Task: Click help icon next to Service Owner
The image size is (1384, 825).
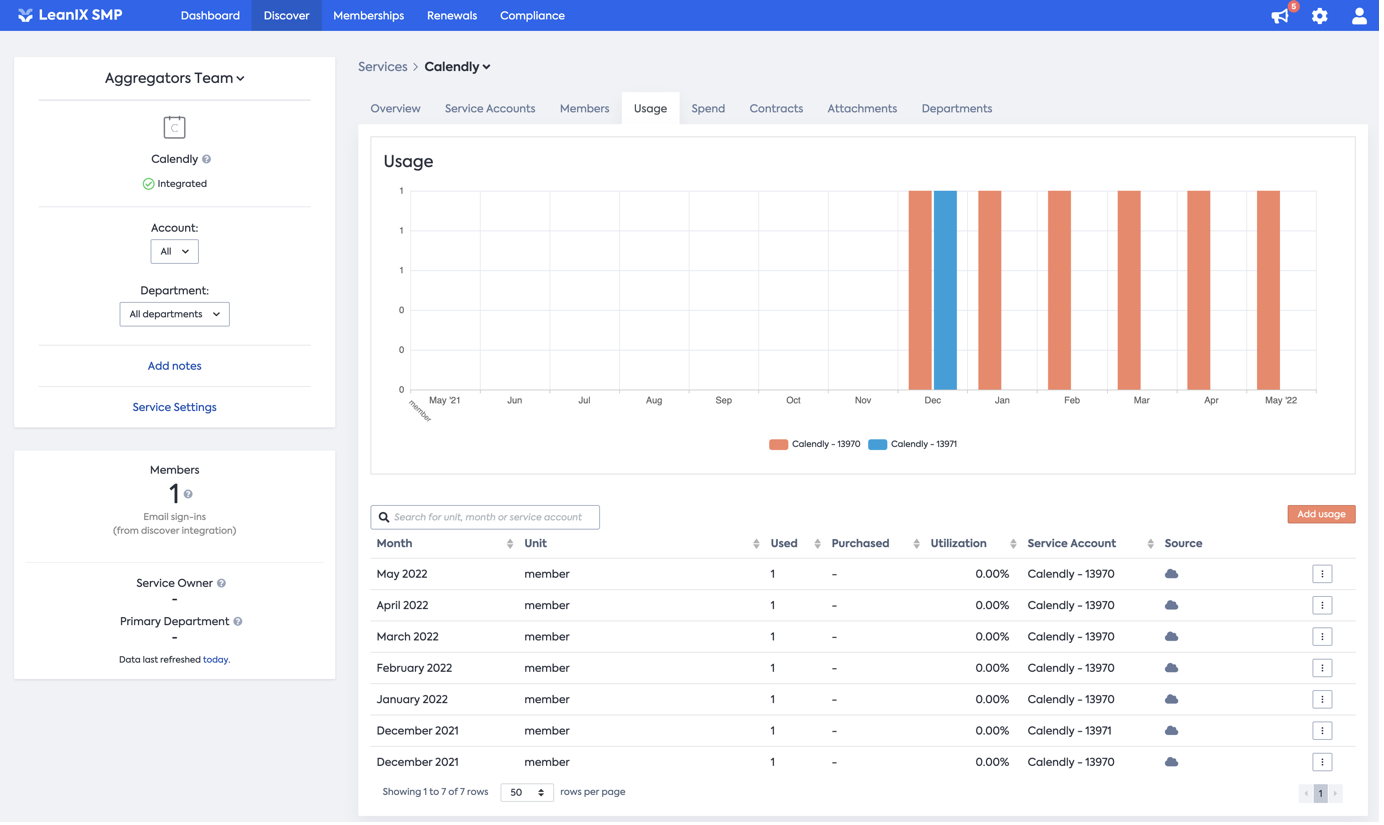Action: tap(222, 585)
